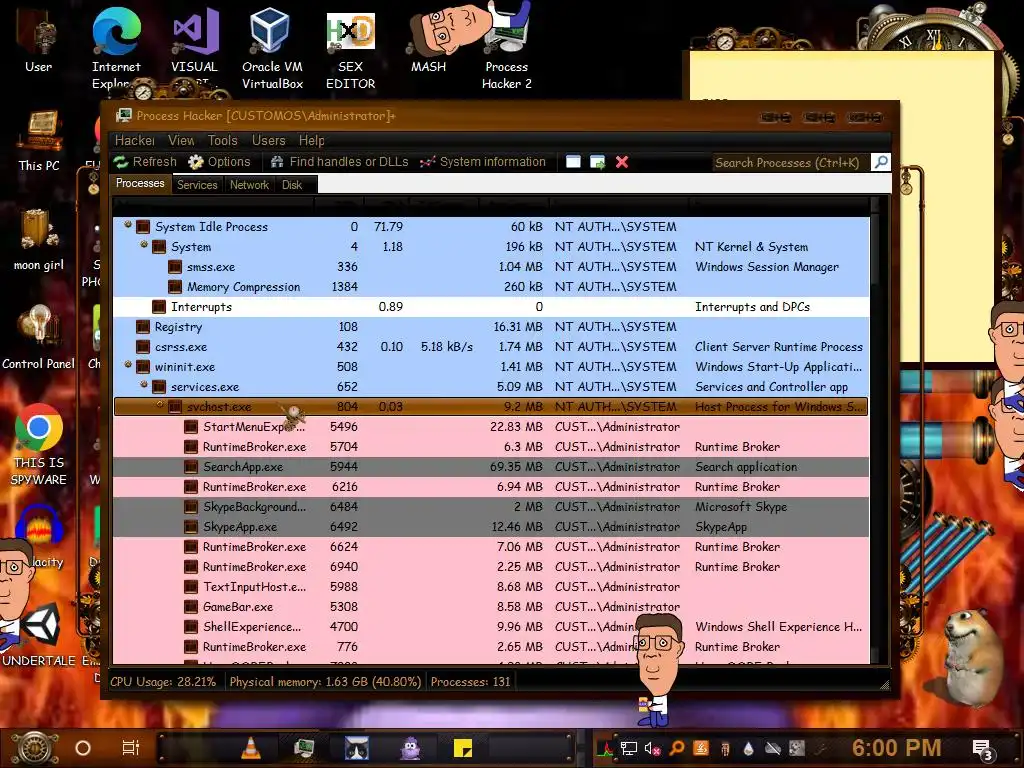
Task: Click Find handles or DLLs
Action: coord(340,162)
